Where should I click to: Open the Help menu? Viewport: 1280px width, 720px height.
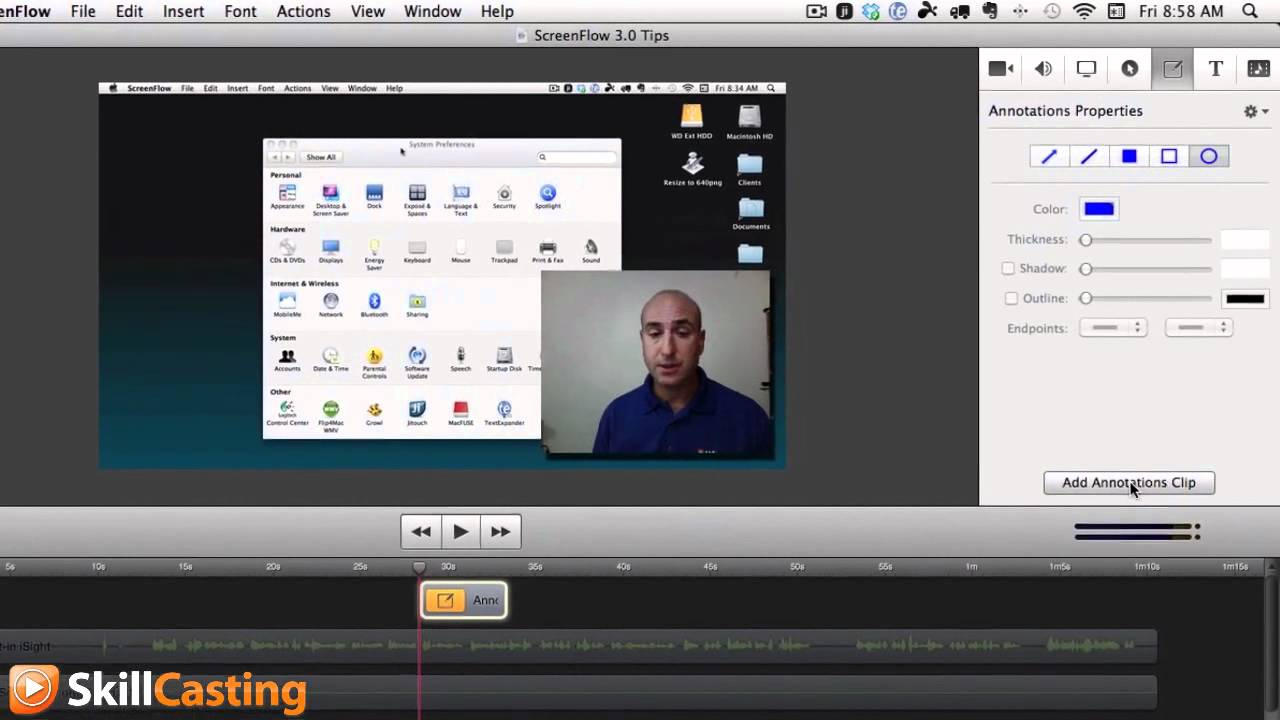[497, 11]
